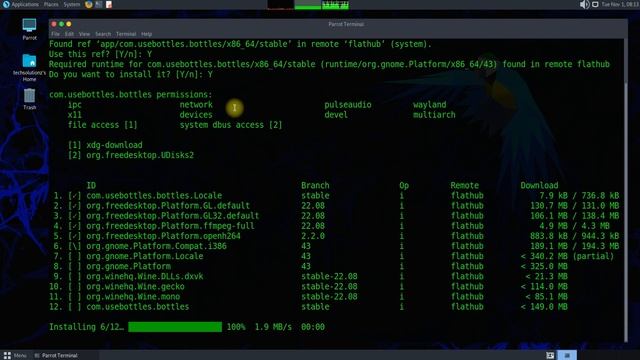Click the notification tray icon beside volume
640x360 pixels.
coord(595,4)
